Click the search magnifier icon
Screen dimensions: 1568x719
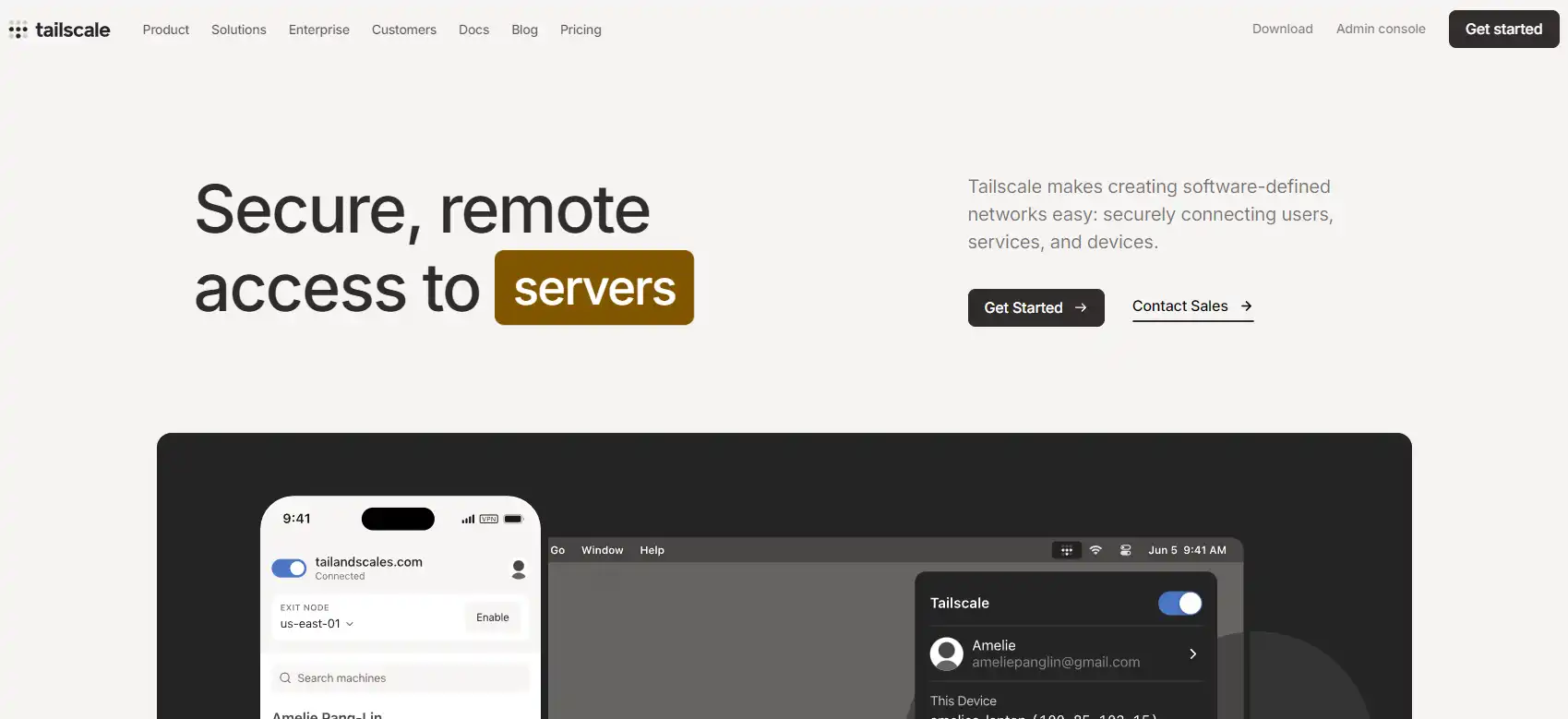285,678
